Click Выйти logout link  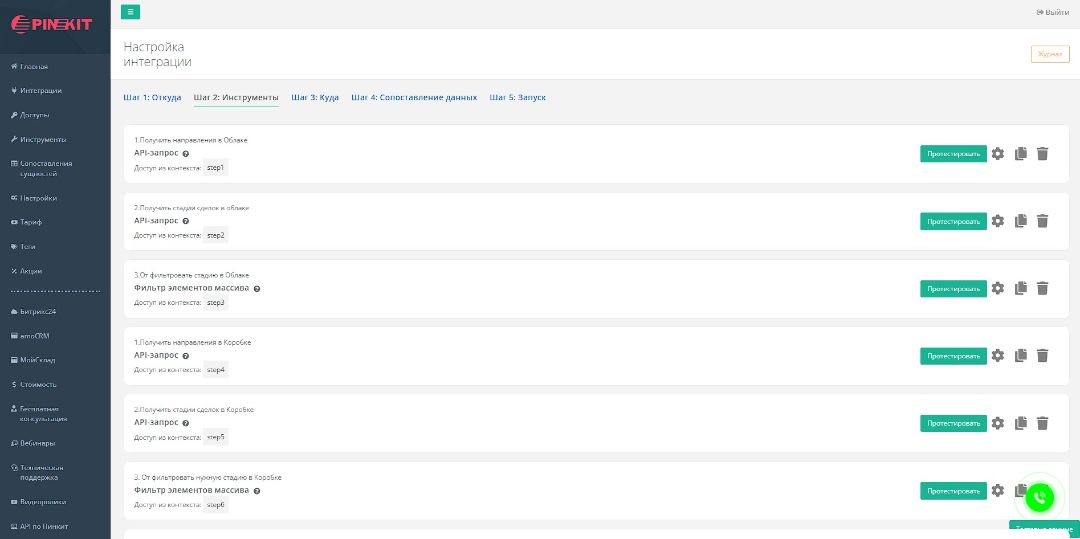coord(1053,12)
